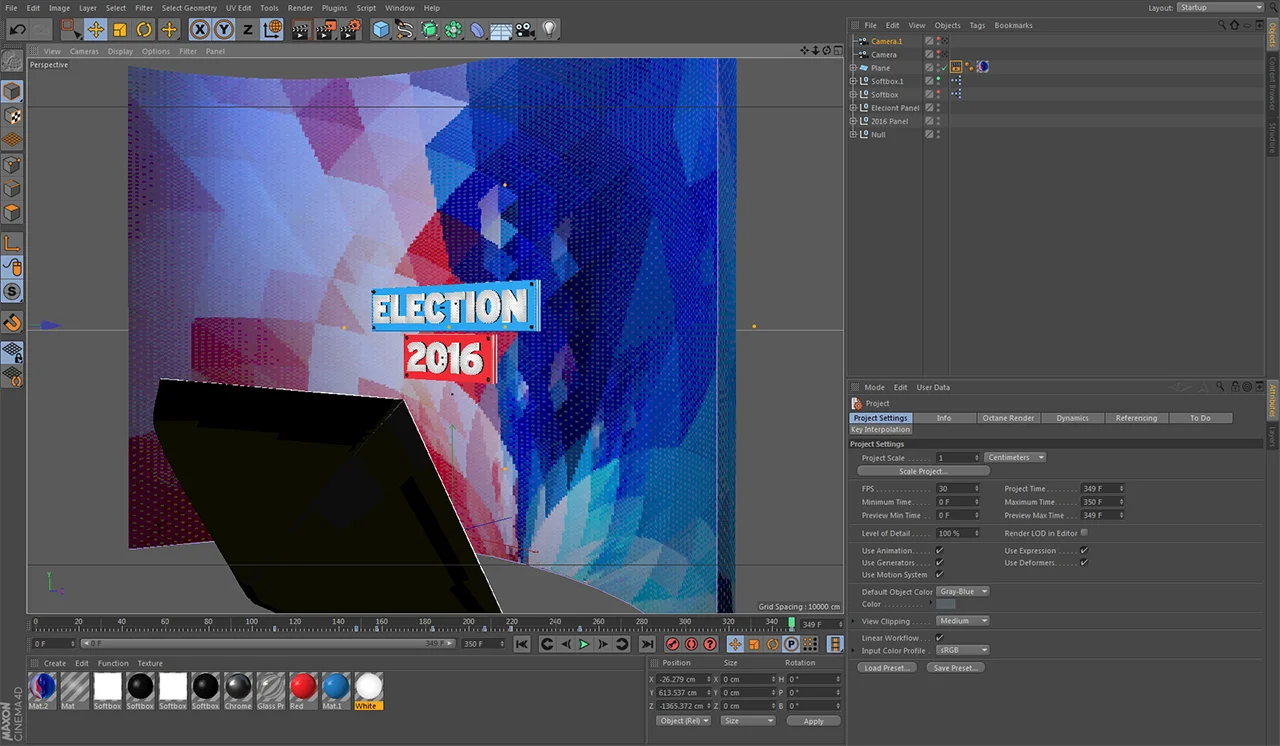Open the floor environment objects icon
The width and height of the screenshot is (1280, 746).
(x=502, y=30)
